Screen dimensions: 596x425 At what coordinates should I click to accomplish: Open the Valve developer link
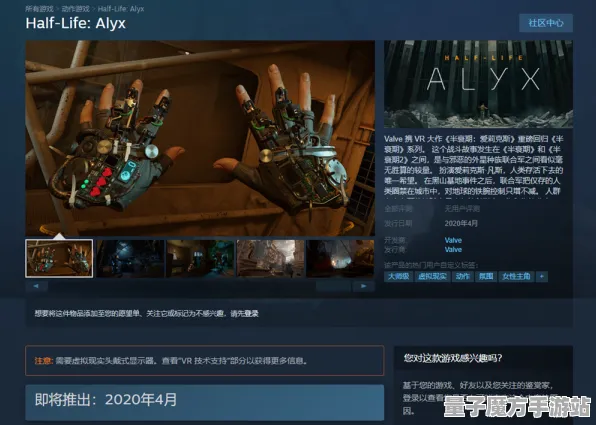[x=453, y=240]
